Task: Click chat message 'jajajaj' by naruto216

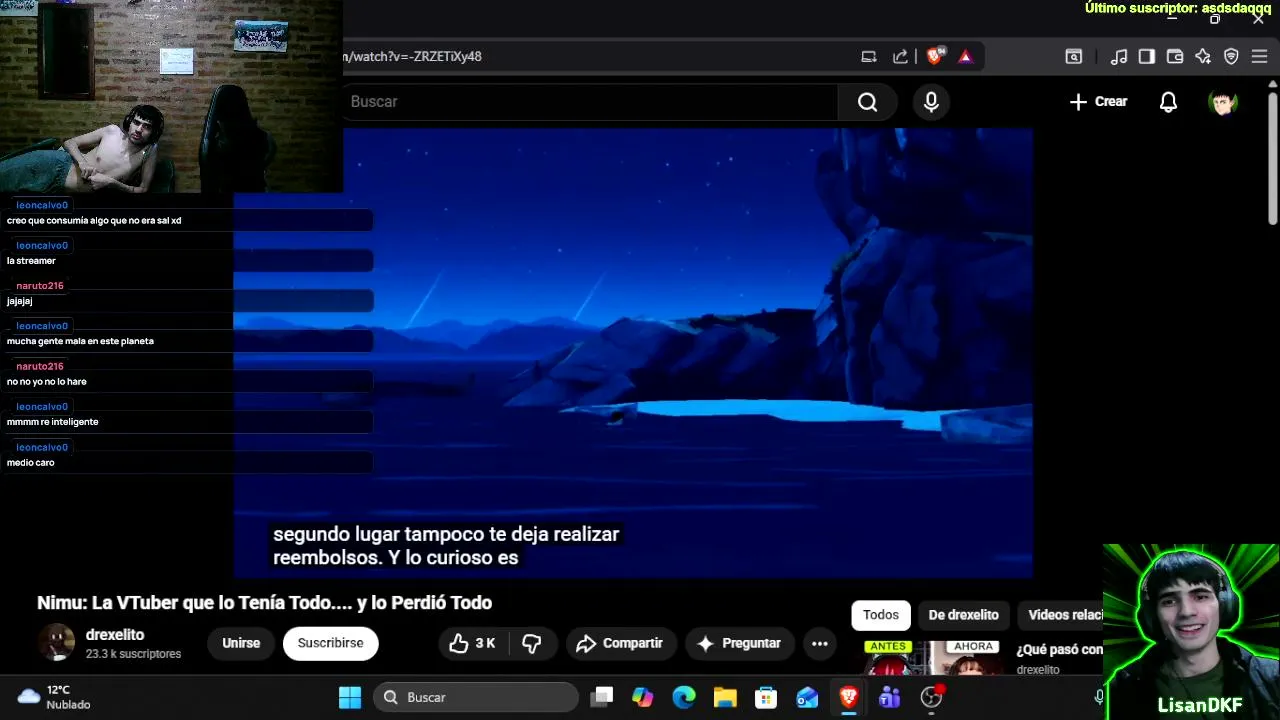Action: (20, 301)
